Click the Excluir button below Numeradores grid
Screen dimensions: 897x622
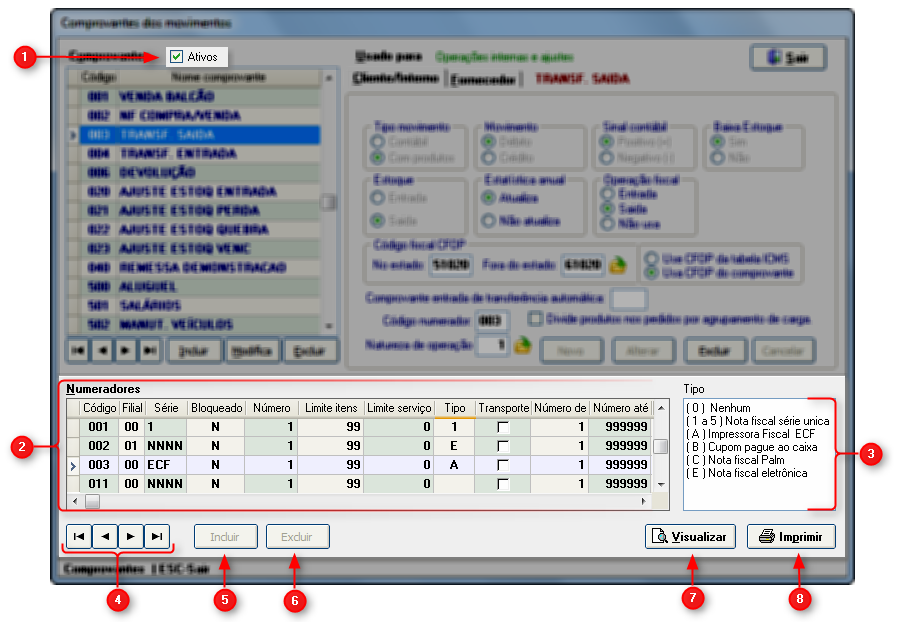(297, 537)
